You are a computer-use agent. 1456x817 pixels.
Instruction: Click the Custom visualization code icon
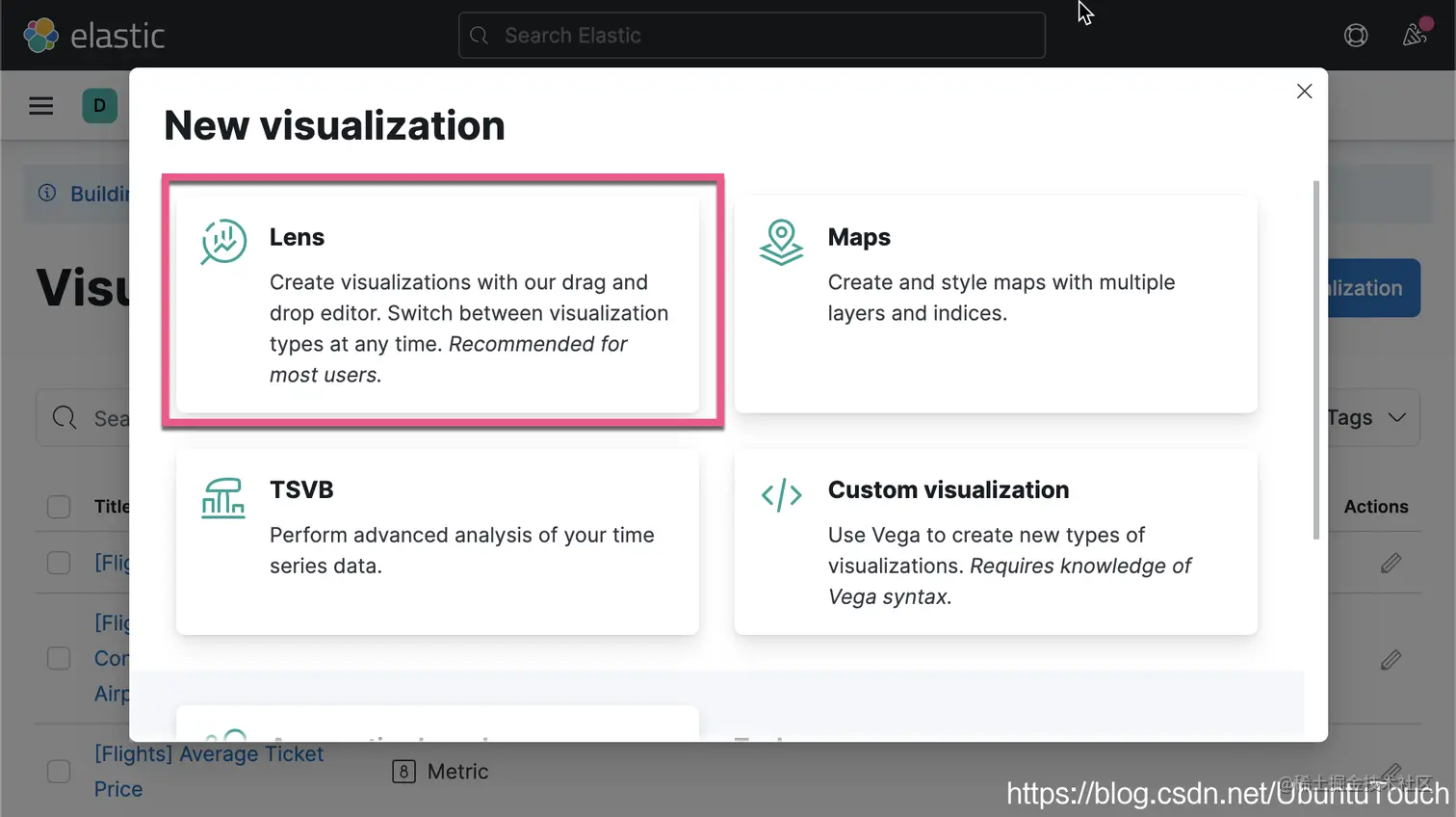[781, 495]
